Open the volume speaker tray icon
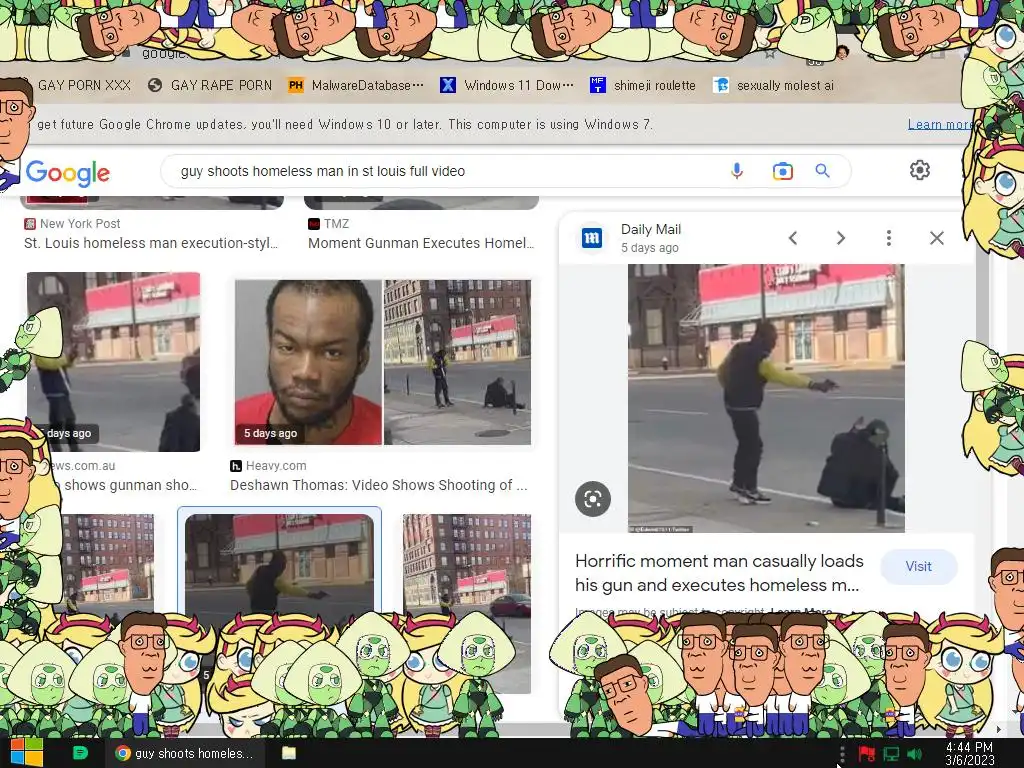 914,754
